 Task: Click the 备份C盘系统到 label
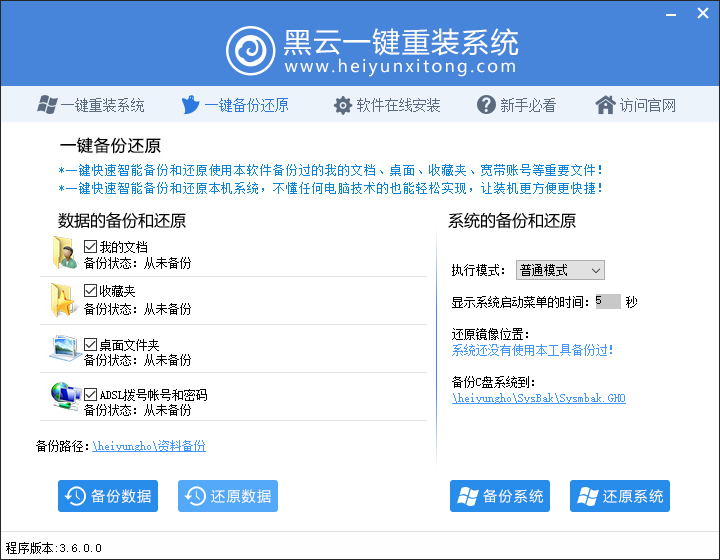[x=493, y=382]
